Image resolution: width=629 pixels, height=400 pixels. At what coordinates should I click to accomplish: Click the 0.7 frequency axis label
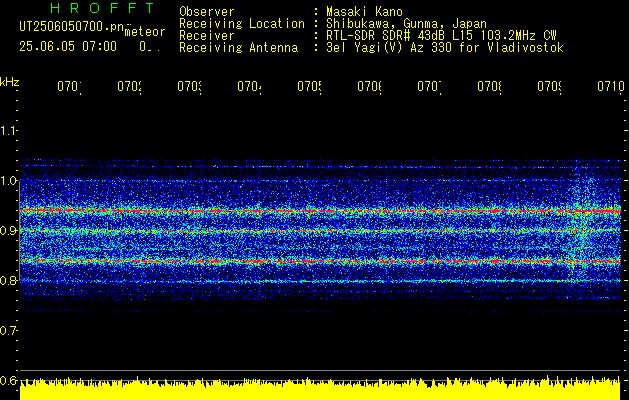click(x=8, y=331)
